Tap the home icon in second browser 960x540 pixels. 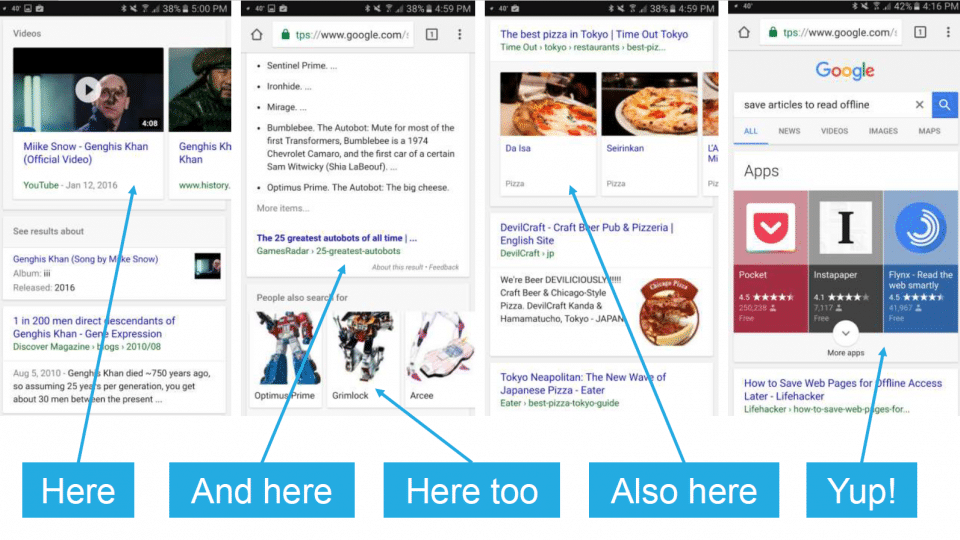click(257, 34)
